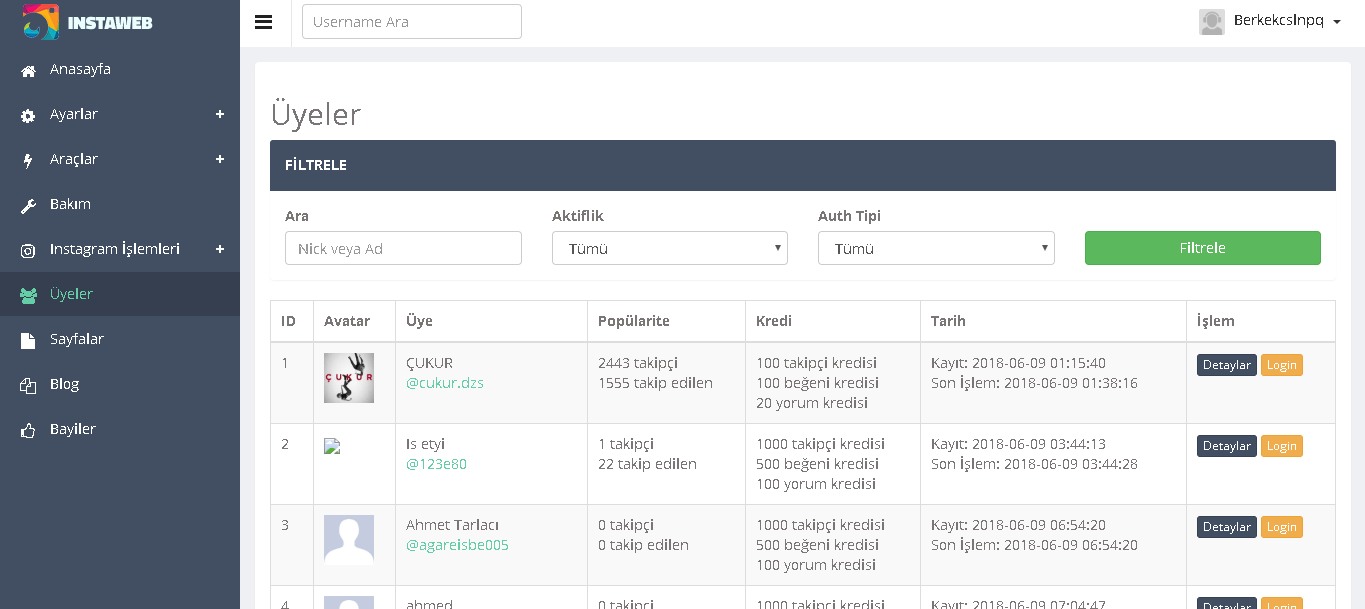1365x609 pixels.
Task: Click the Ayarlar gear icon
Action: 28,115
